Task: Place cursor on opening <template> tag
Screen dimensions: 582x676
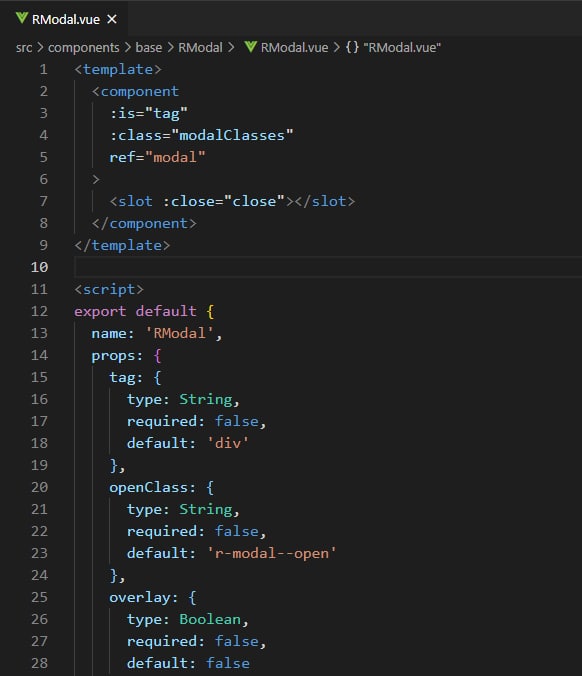Action: pos(118,69)
